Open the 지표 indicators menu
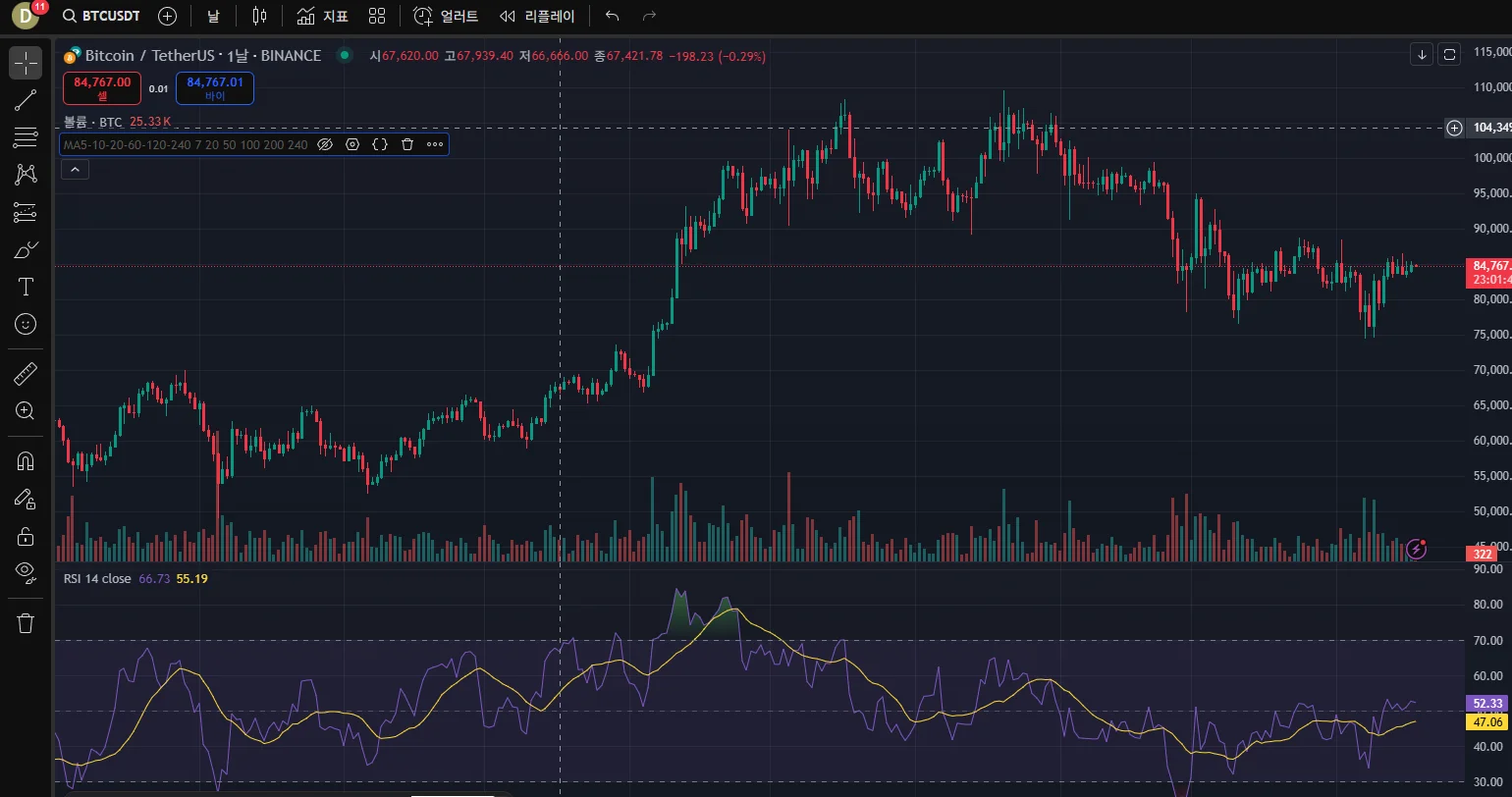Screen dimensions: 1512x797 point(322,16)
